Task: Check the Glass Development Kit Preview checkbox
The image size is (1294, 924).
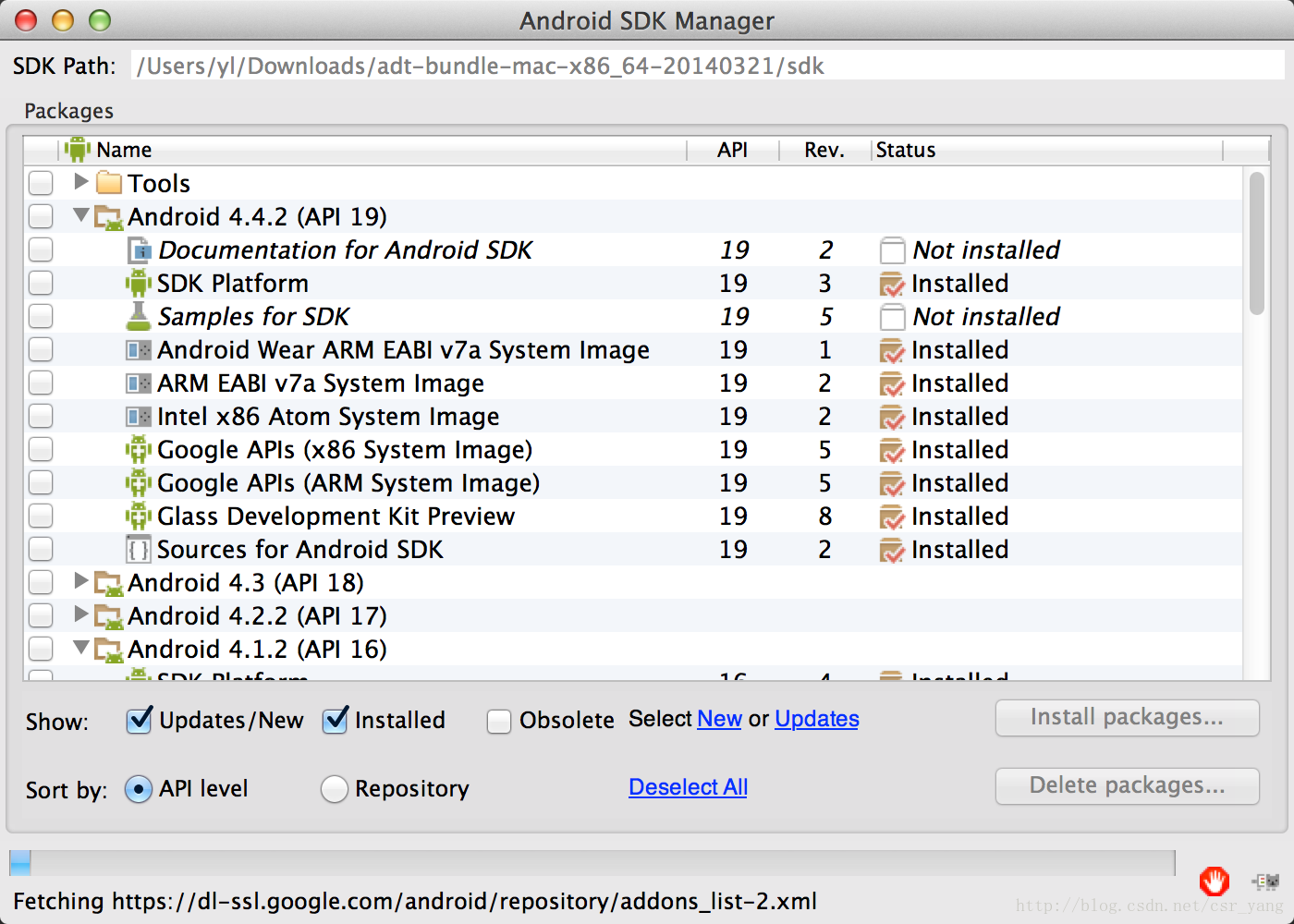Action: (x=41, y=516)
